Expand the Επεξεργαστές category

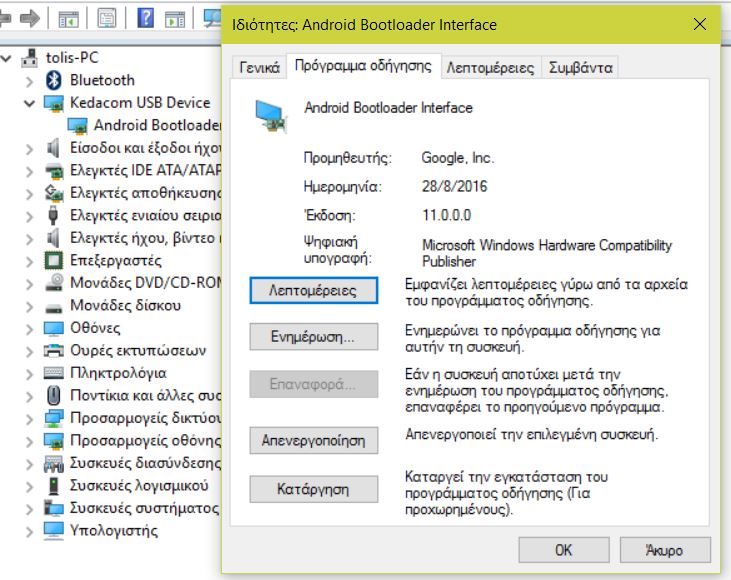29,262
